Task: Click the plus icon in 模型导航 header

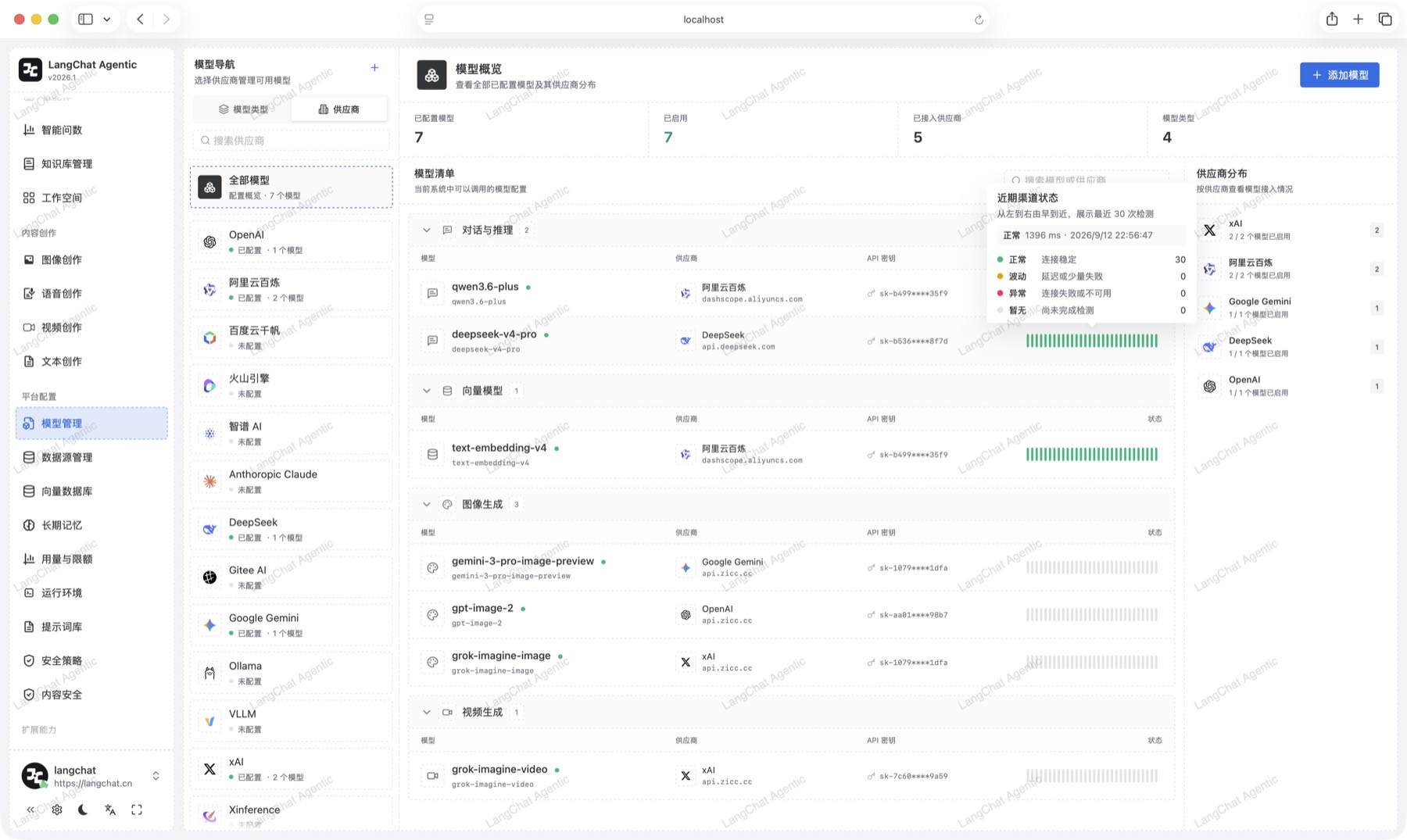Action: pyautogui.click(x=374, y=68)
